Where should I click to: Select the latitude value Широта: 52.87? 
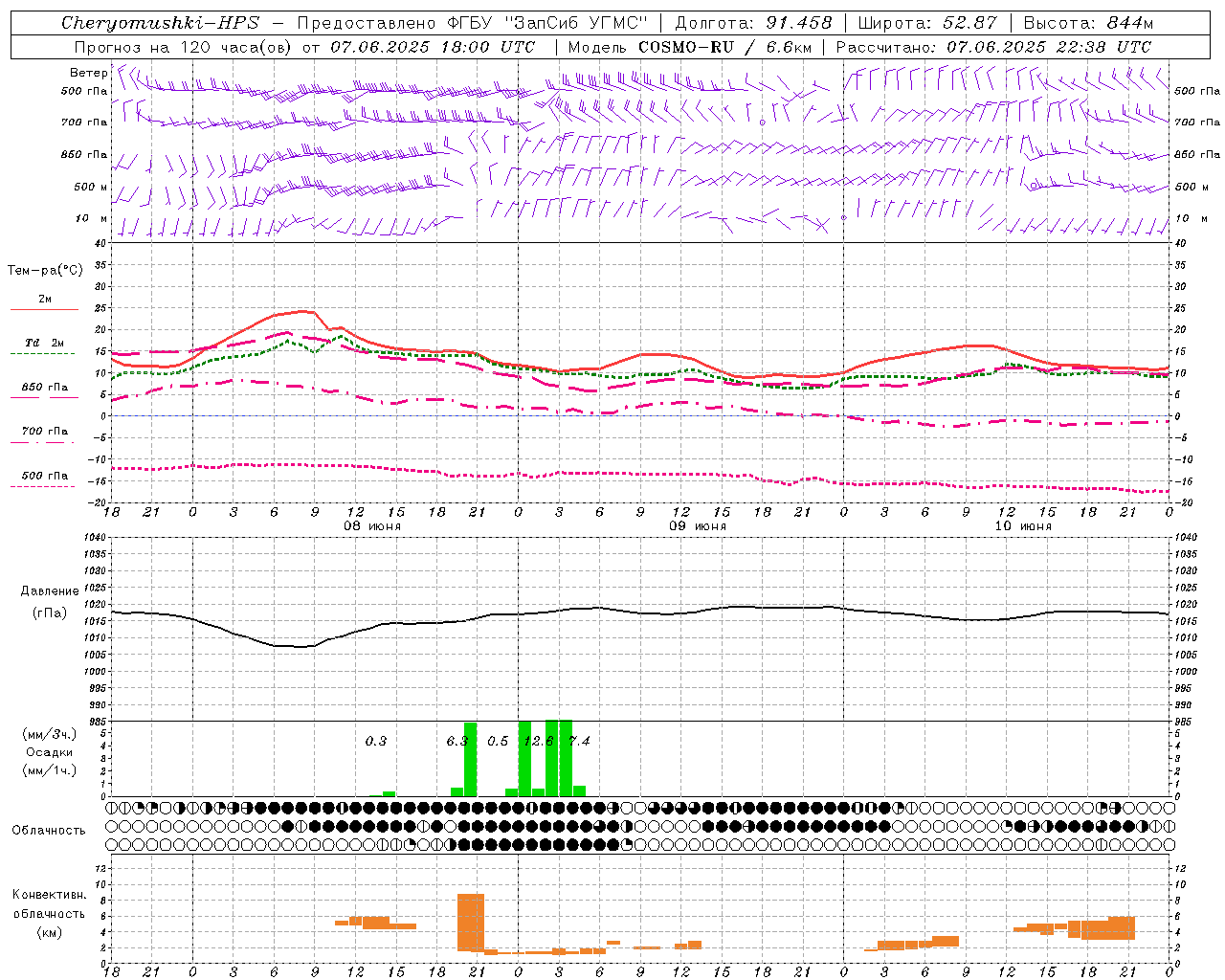coord(927,23)
